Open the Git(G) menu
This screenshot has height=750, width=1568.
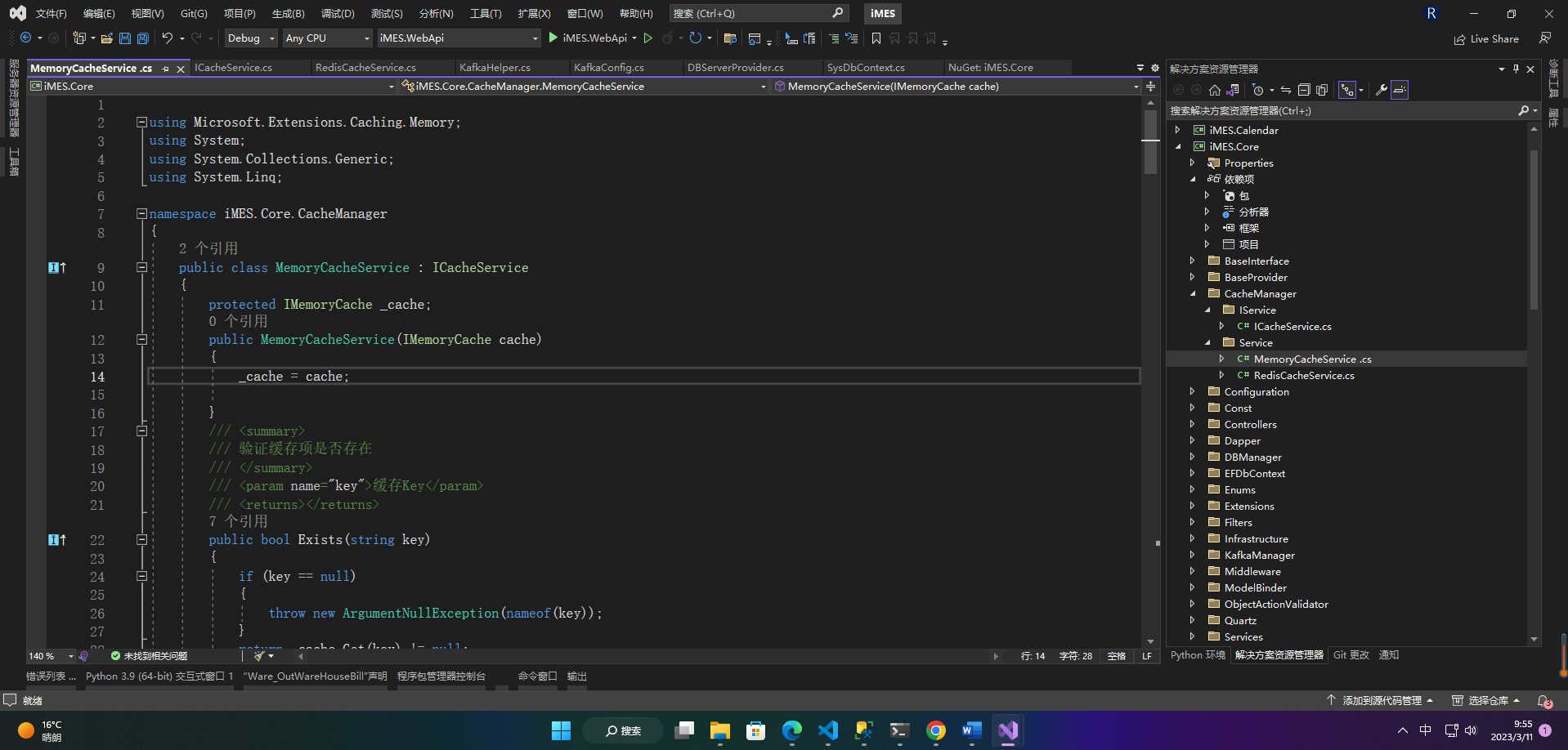coord(194,14)
